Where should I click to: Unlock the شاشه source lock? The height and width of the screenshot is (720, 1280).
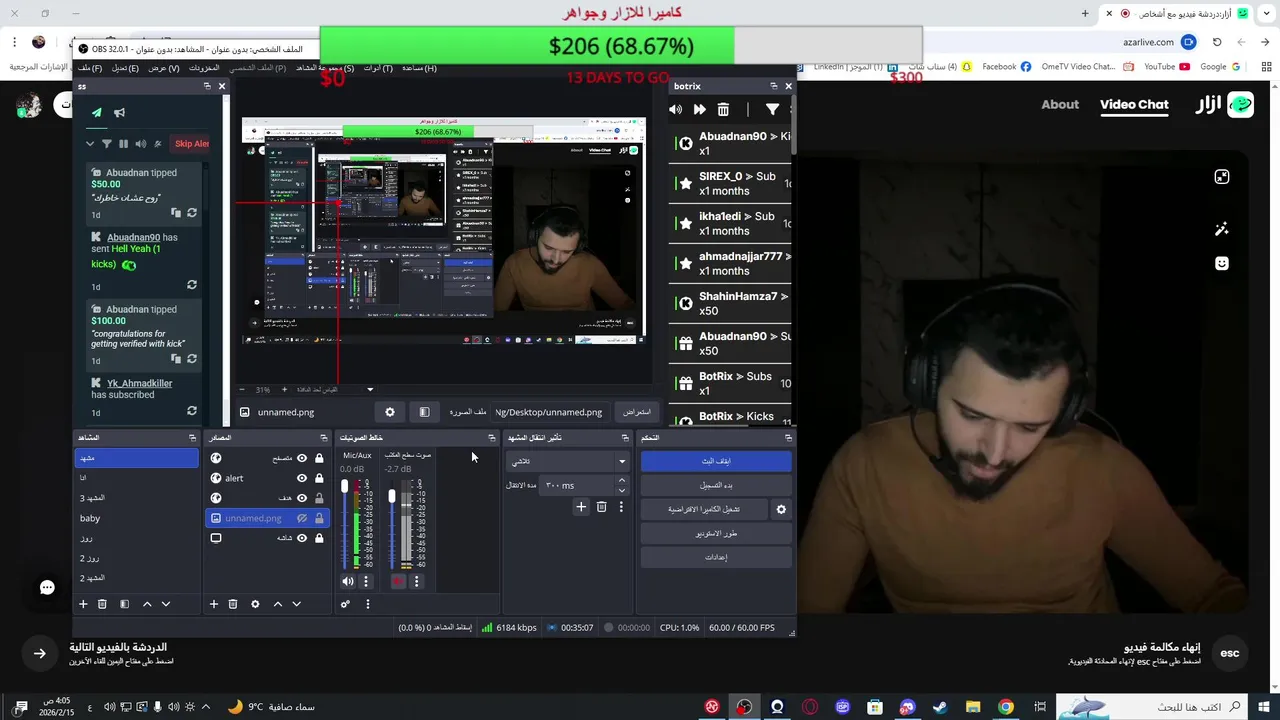click(x=319, y=538)
